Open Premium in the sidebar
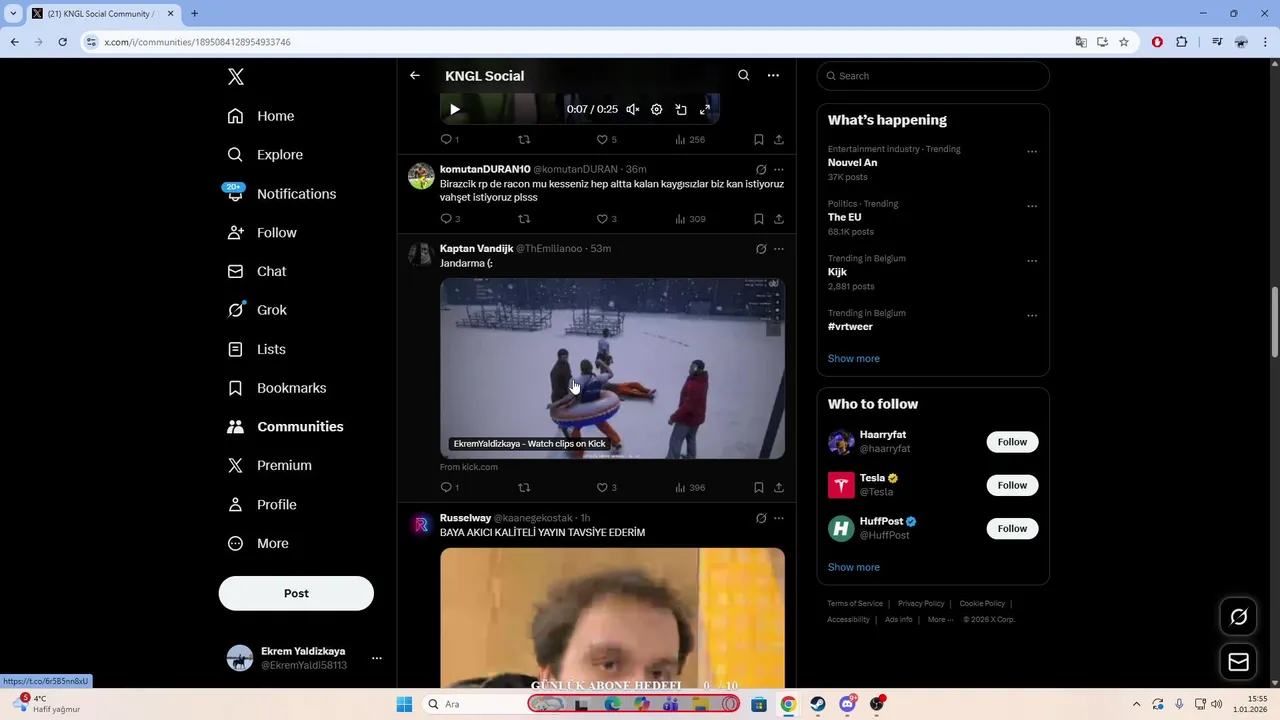1280x720 pixels. tap(269, 466)
